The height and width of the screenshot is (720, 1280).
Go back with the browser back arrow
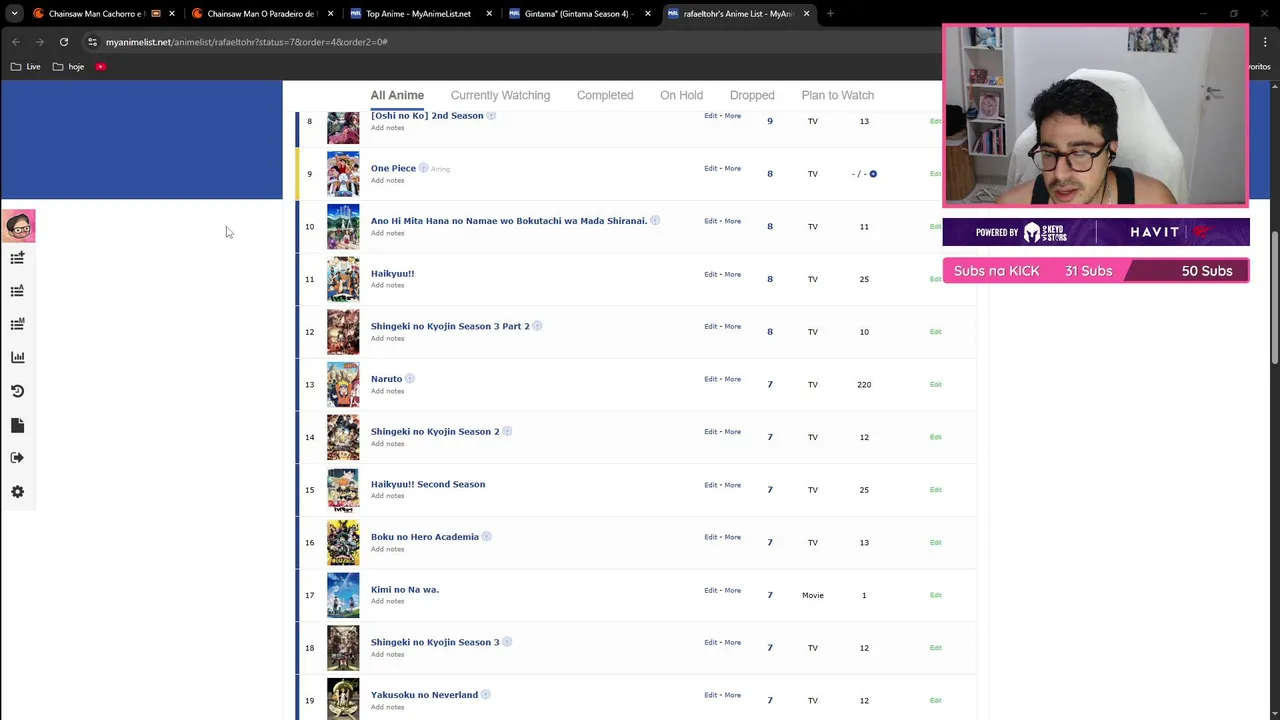point(16,42)
